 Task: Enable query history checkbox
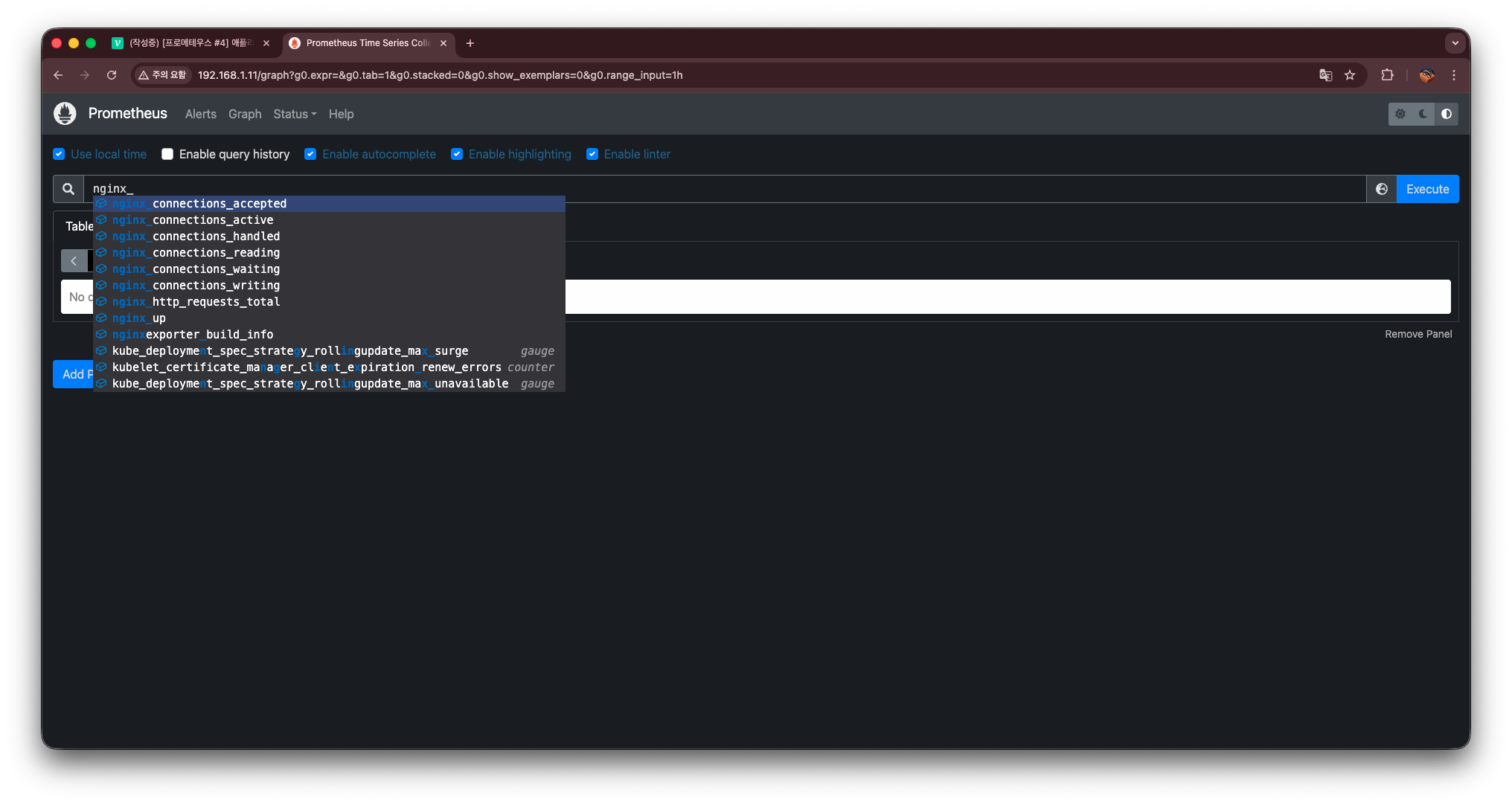coord(167,154)
